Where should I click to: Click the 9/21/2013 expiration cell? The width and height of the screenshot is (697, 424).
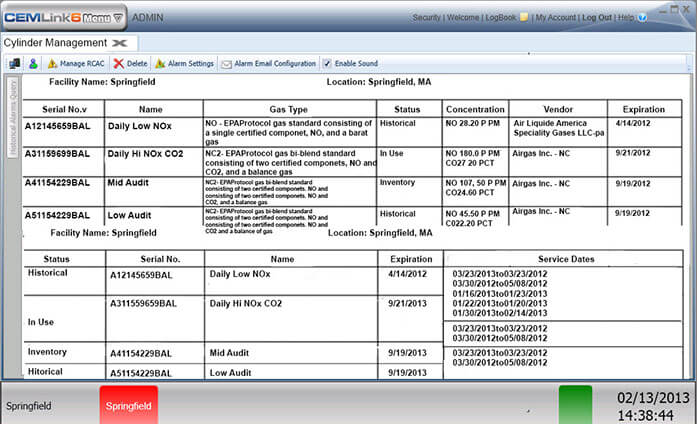[407, 304]
